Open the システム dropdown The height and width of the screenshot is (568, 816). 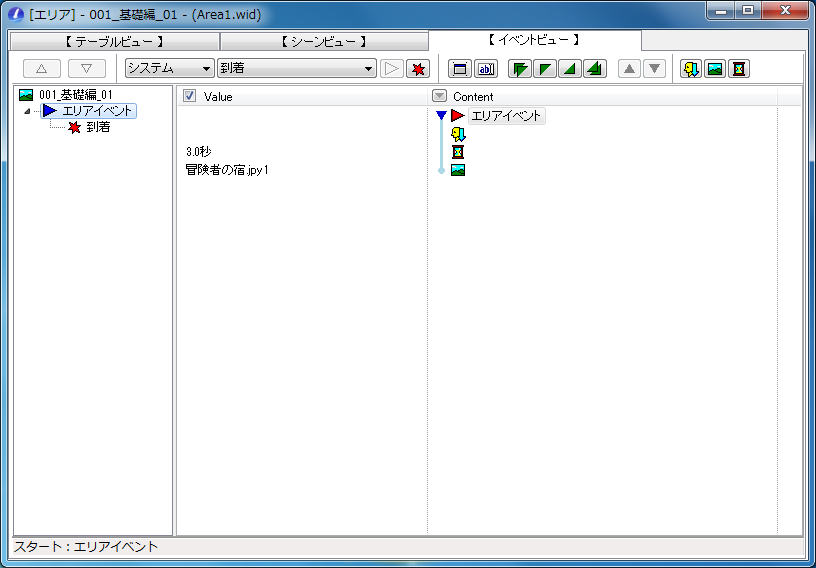tap(170, 68)
